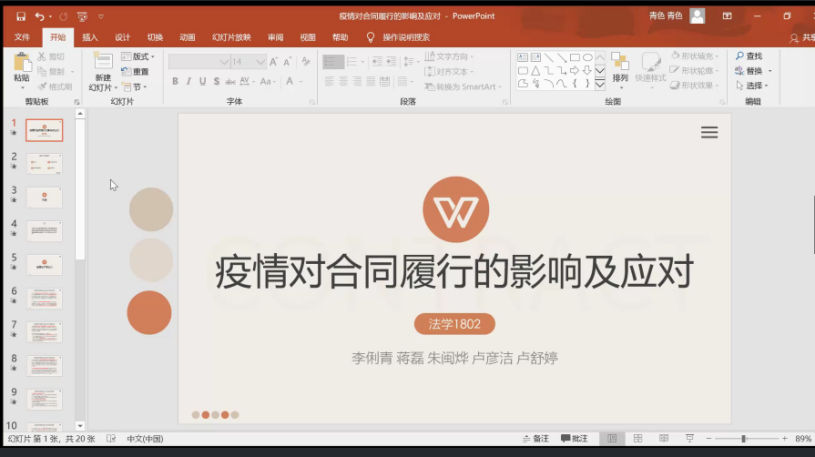Open 形状效果 shape effects
Image resolution: width=815 pixels, height=457 pixels.
click(694, 85)
